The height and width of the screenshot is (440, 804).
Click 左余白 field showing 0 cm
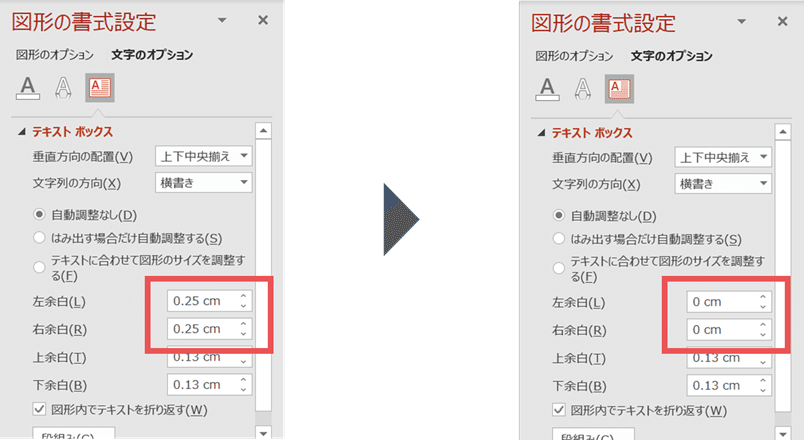(x=729, y=302)
